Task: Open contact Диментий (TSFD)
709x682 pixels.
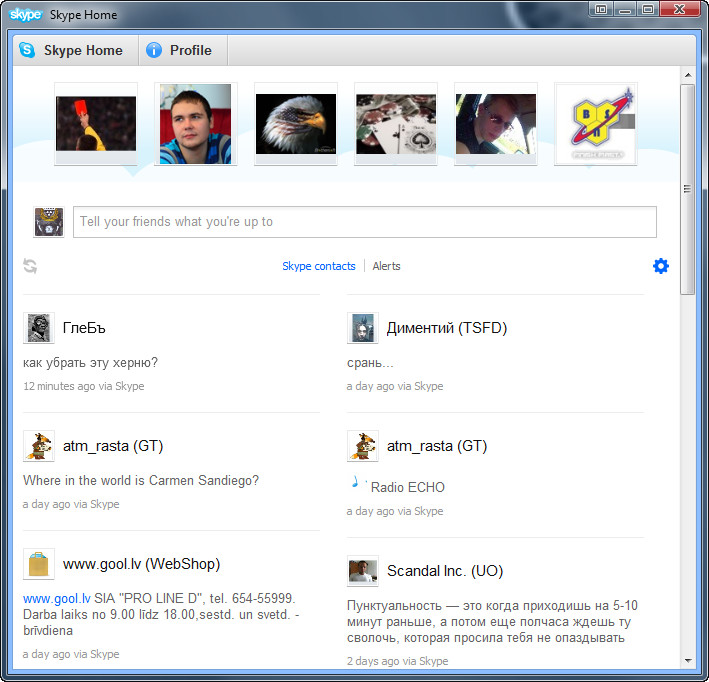Action: [x=447, y=328]
